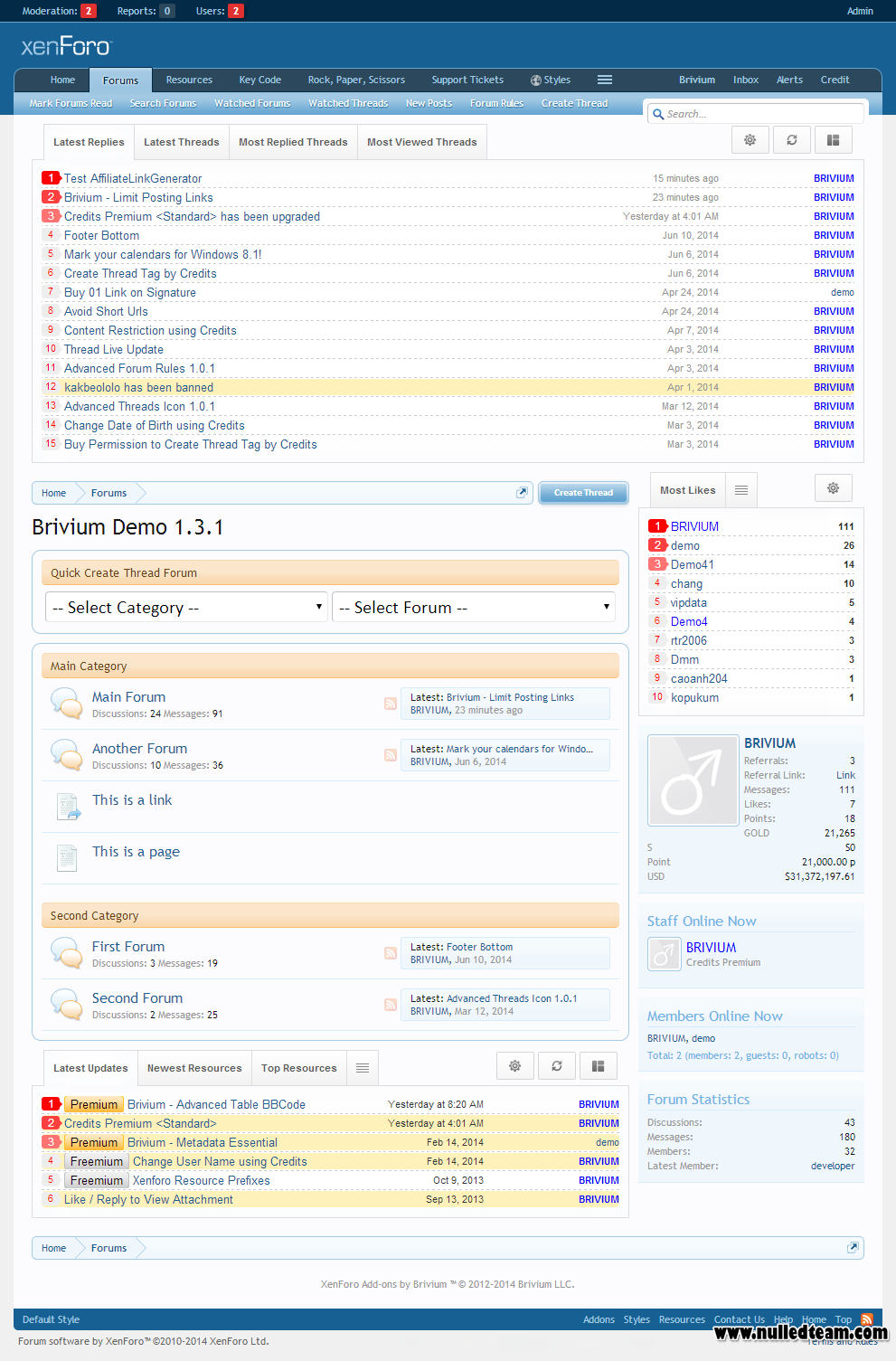
Task: Open the Alerts link in the navigation bar
Action: [x=789, y=80]
